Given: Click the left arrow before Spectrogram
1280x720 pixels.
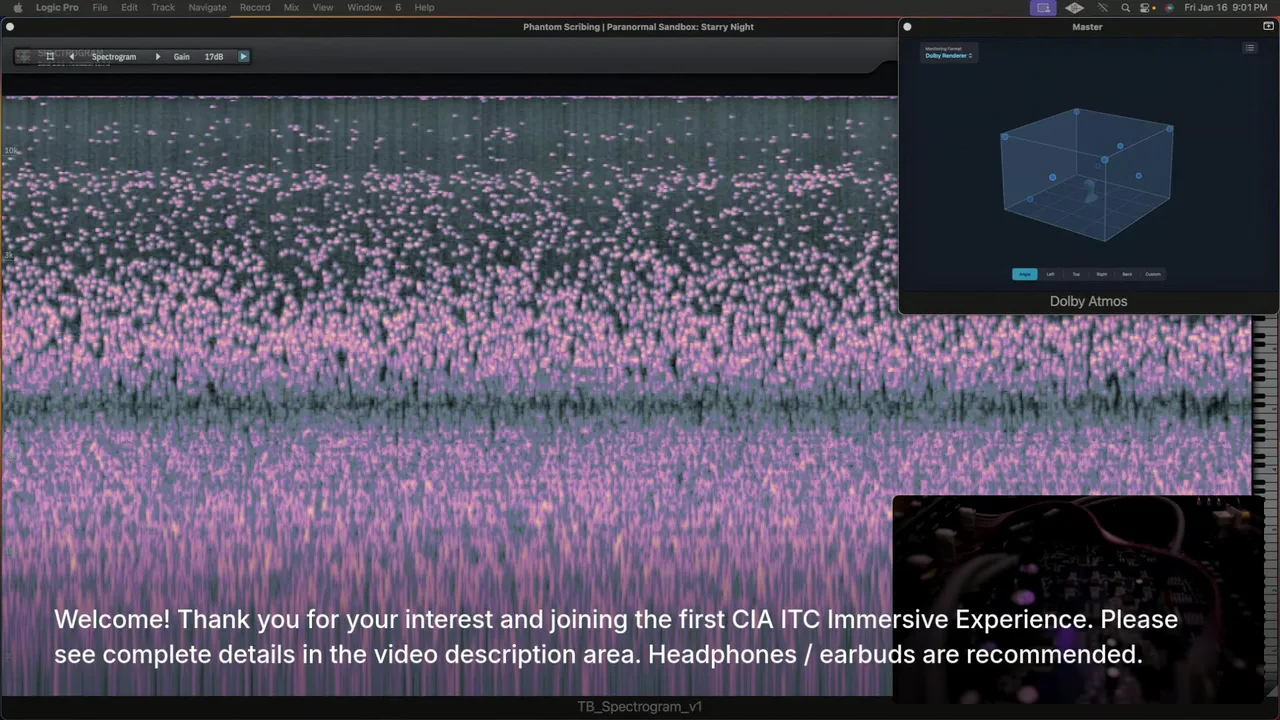Looking at the screenshot, I should tap(71, 57).
